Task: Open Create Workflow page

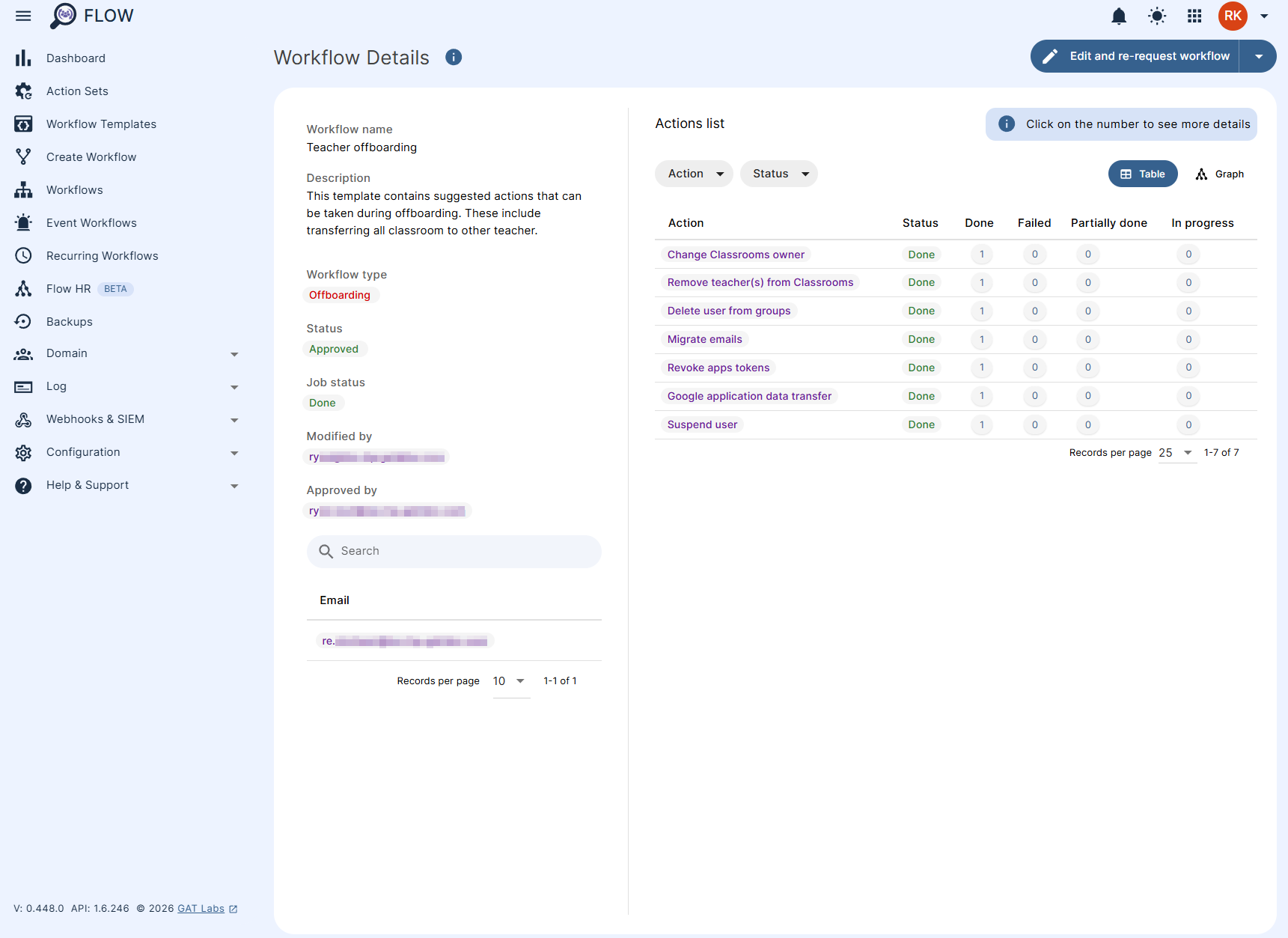Action: [x=91, y=157]
